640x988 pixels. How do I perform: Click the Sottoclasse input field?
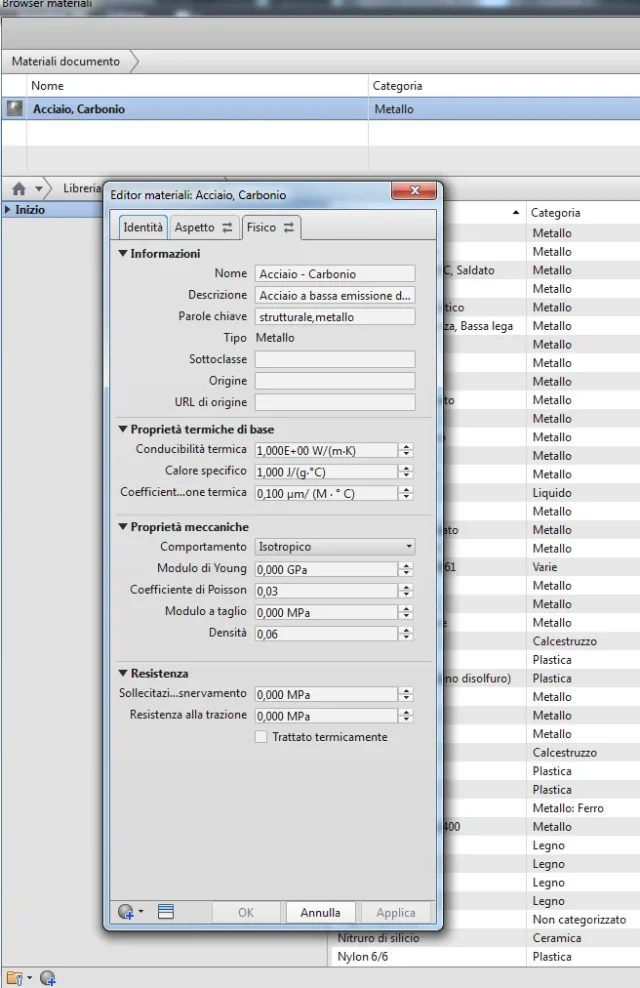tap(334, 359)
